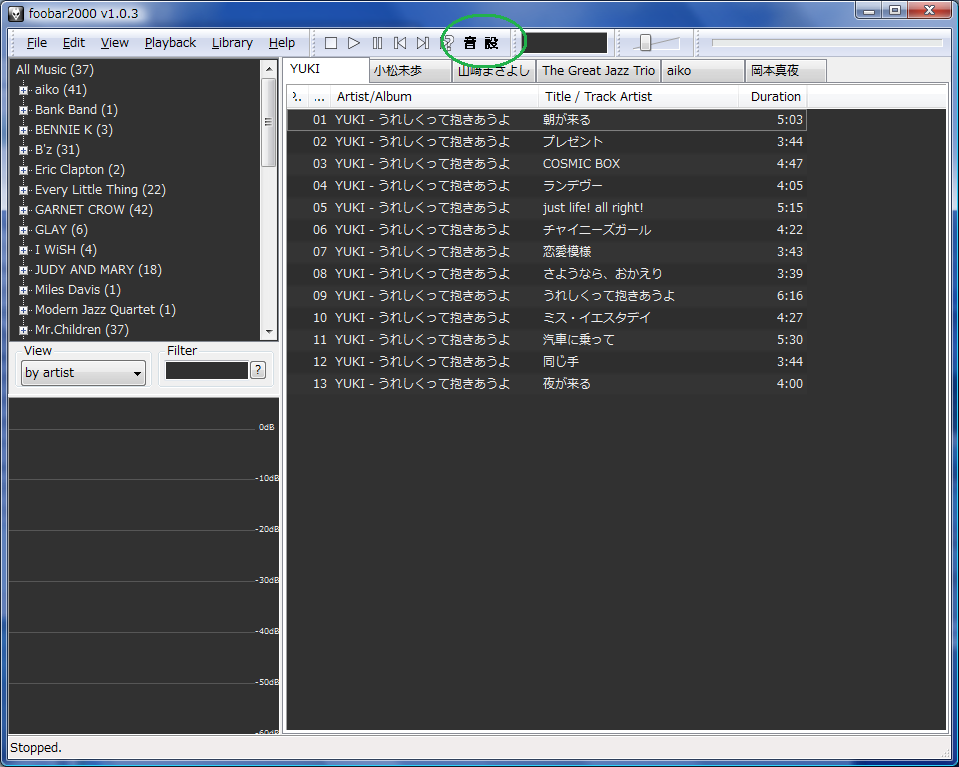Expand the I WiSH (4) node
The height and width of the screenshot is (767, 959).
[23, 251]
